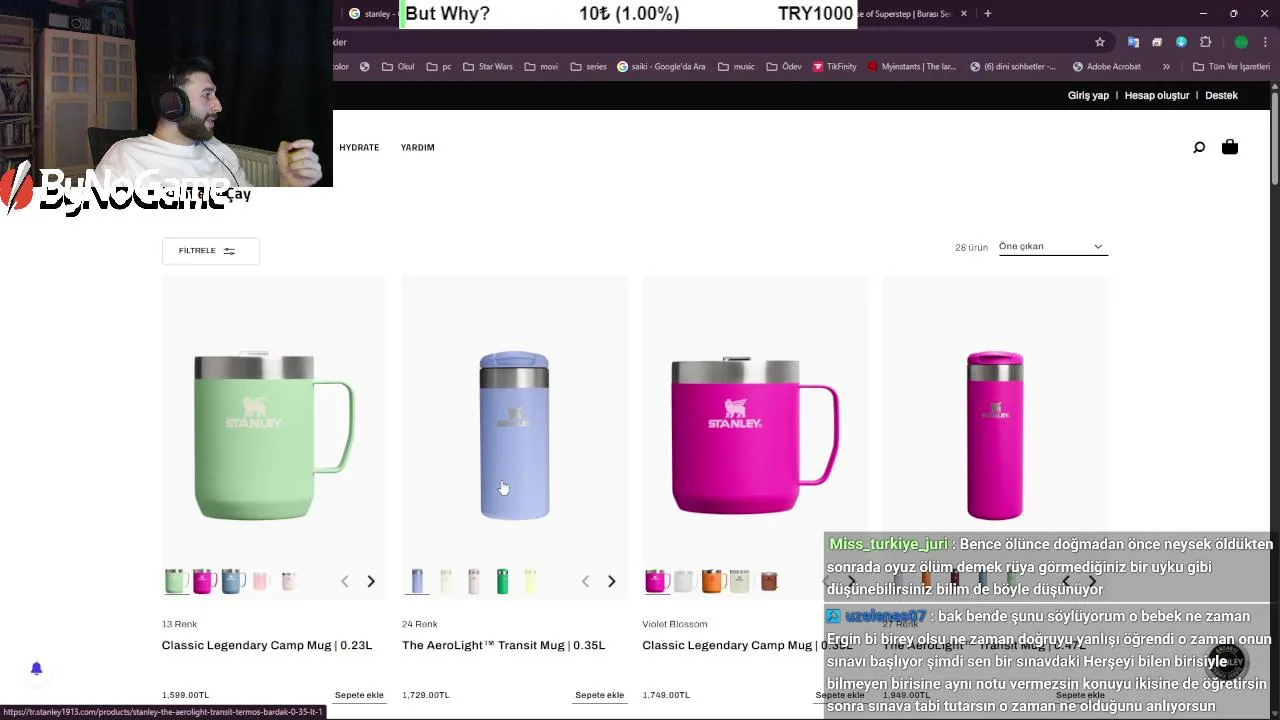Screen dimensions: 1280x720
Task: Select blue swatch of the 13 Renk mug
Action: [232, 581]
